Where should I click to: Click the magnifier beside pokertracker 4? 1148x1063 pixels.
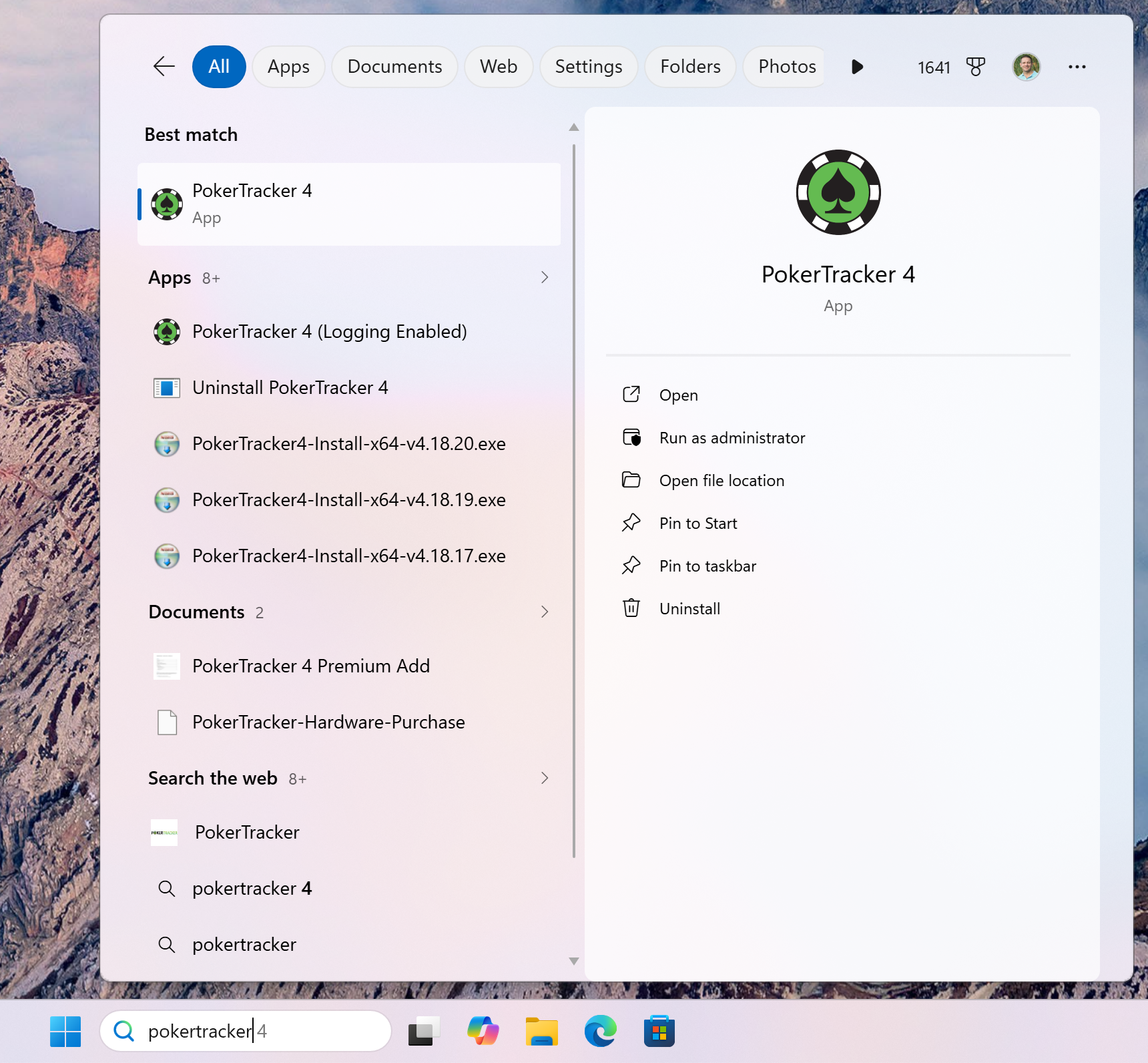click(x=167, y=889)
